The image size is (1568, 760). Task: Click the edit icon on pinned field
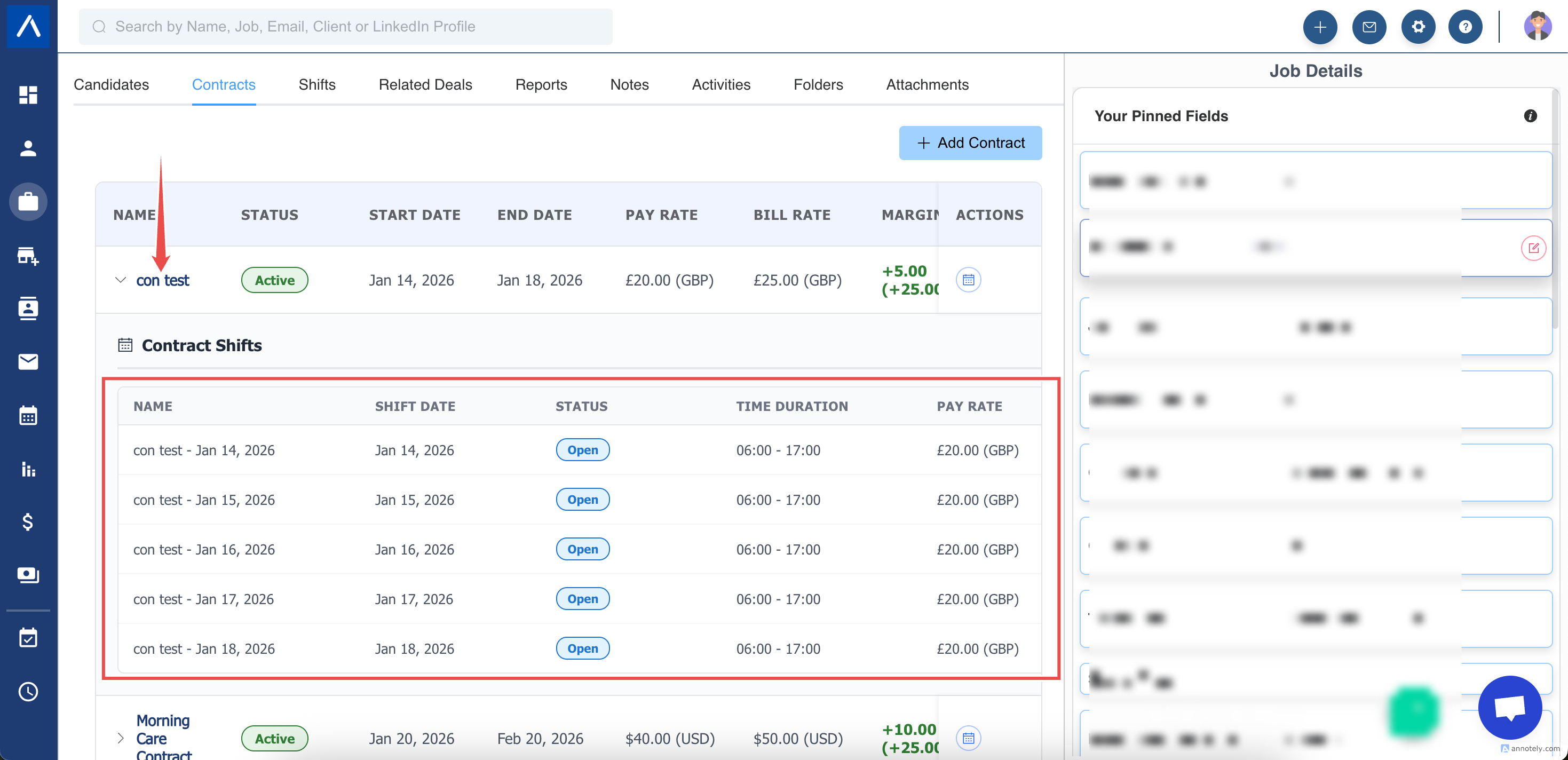tap(1533, 248)
